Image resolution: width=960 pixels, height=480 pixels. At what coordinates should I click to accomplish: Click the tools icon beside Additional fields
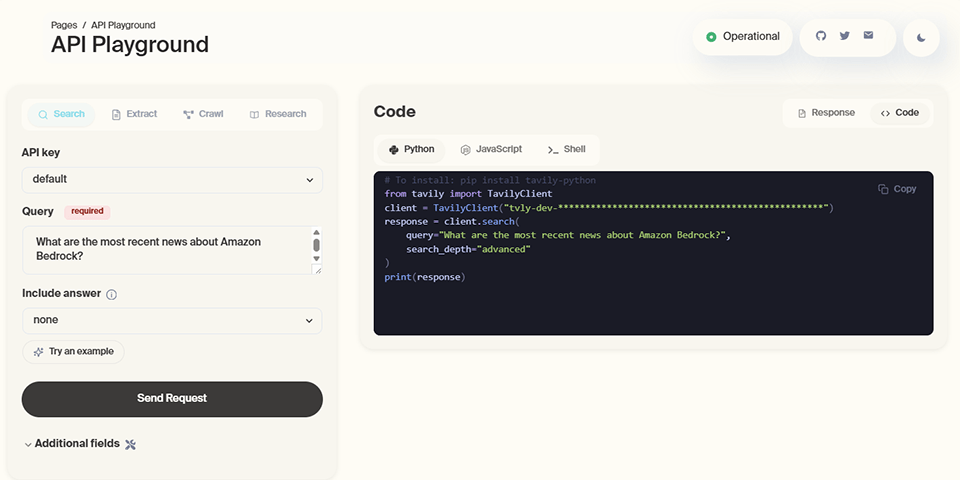130,444
